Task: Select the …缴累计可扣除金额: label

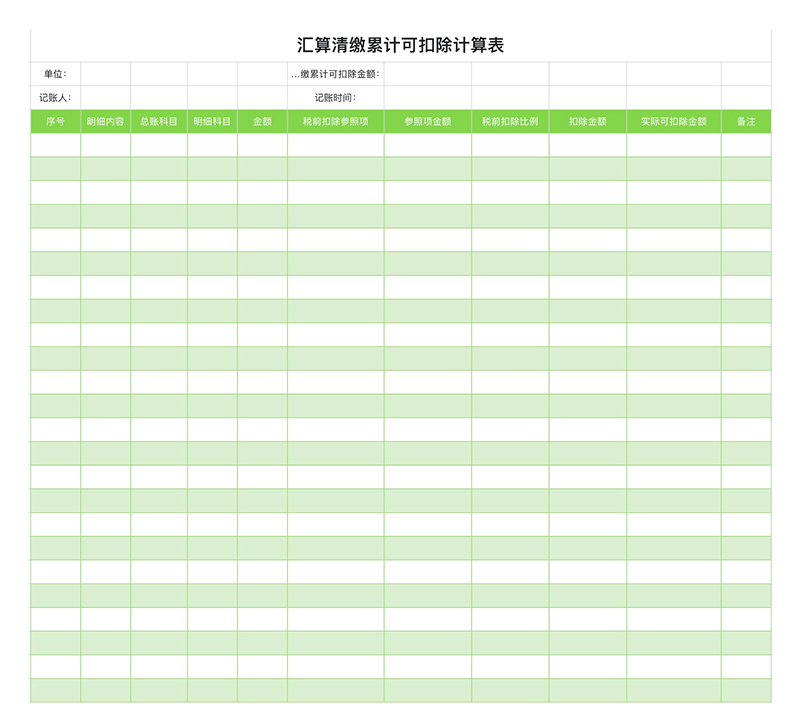Action: 335,74
